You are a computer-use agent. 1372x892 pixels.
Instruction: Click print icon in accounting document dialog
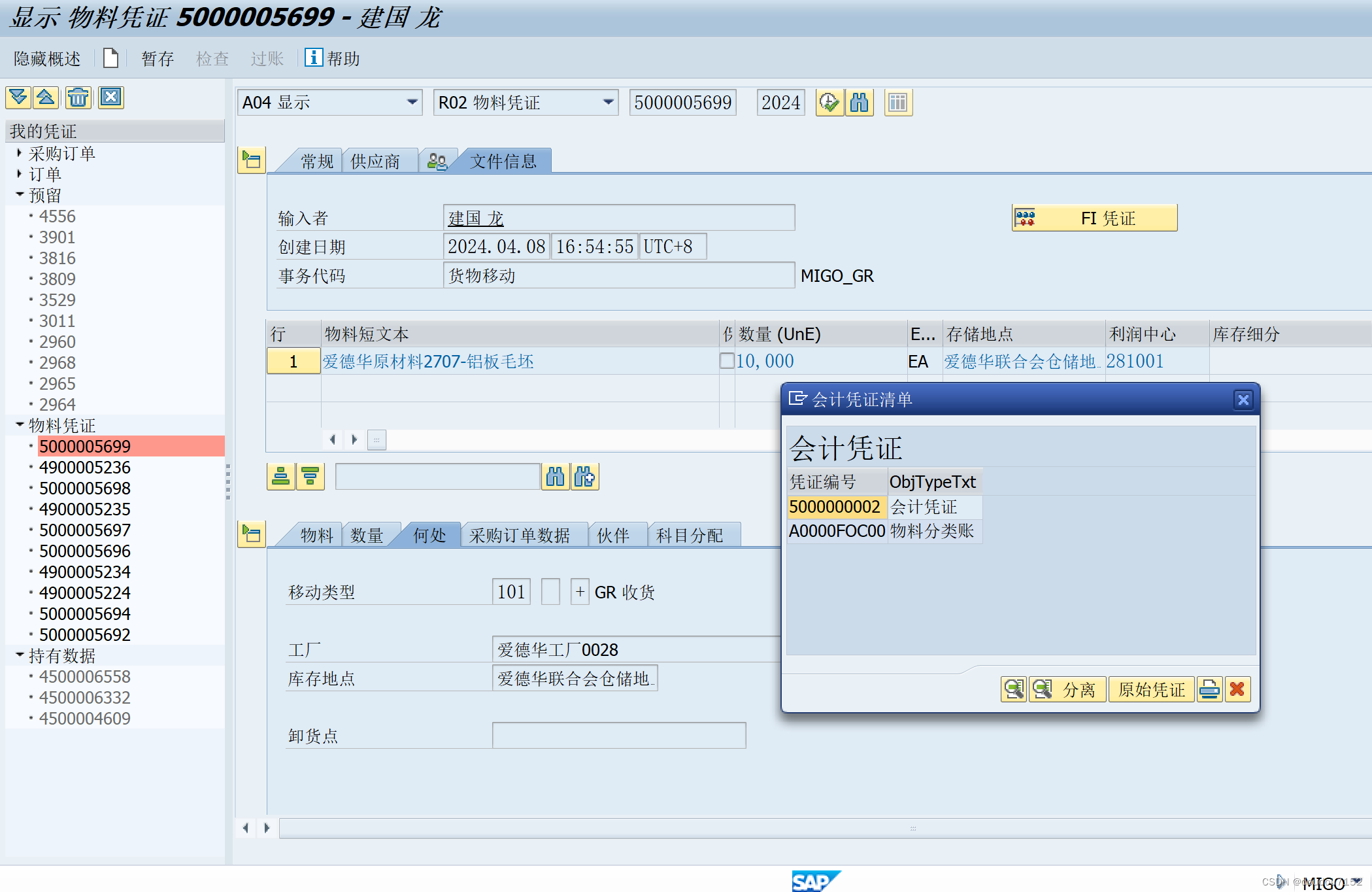click(1209, 689)
